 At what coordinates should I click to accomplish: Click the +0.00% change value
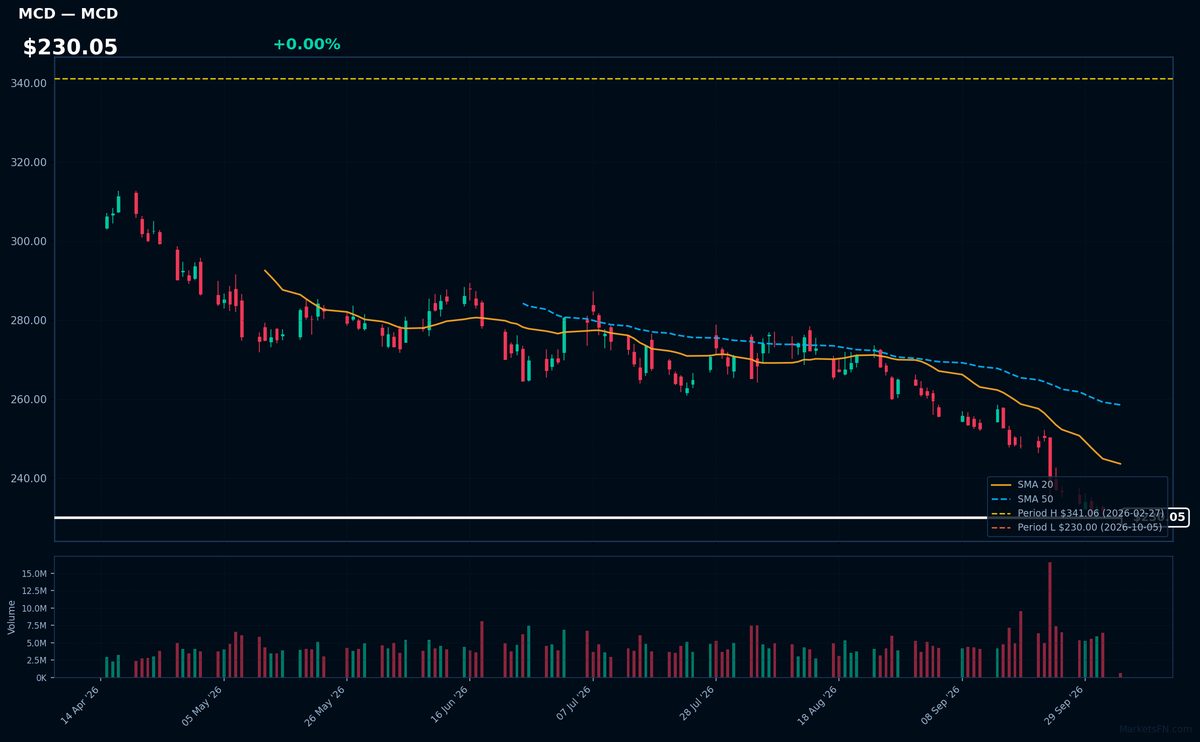306,44
